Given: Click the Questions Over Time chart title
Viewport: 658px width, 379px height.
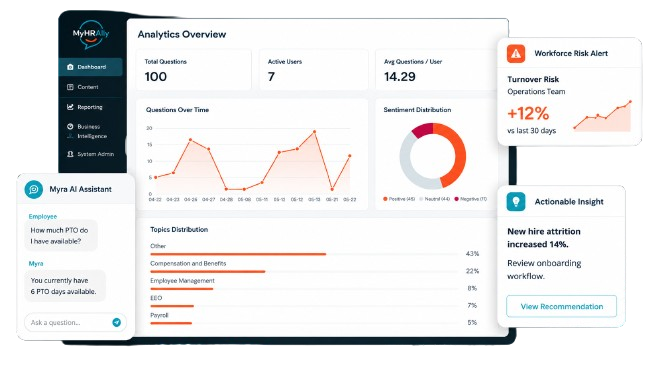Looking at the screenshot, I should [x=177, y=110].
